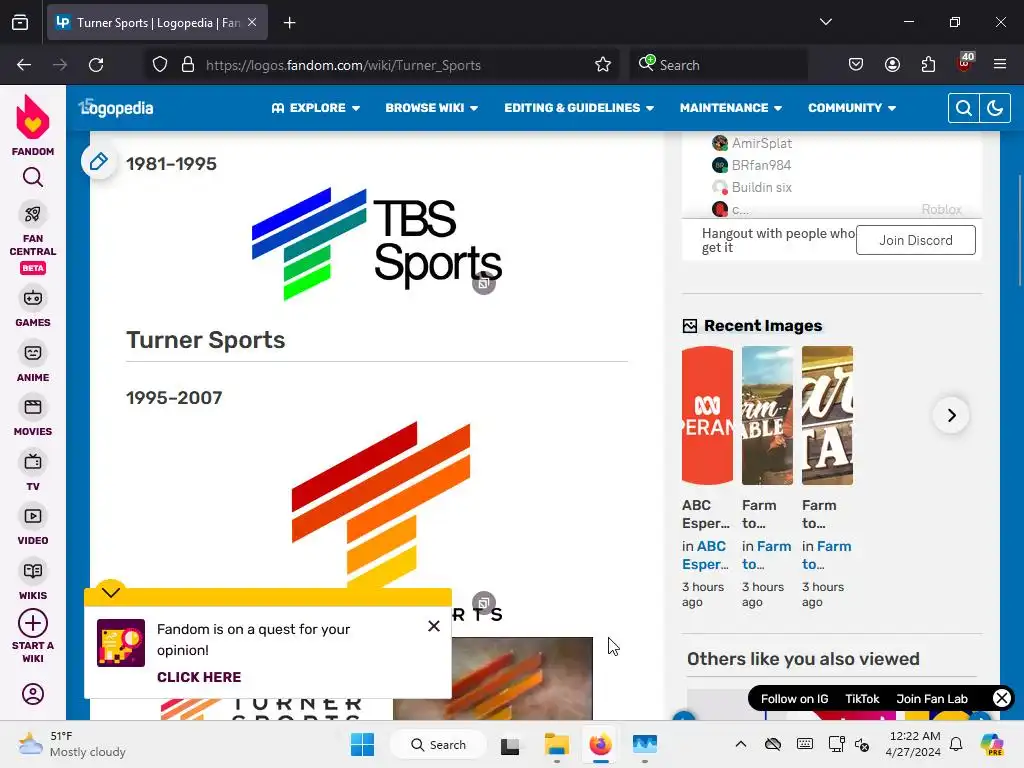Viewport: 1024px width, 768px height.
Task: Go back to previous page
Action: coord(24,65)
